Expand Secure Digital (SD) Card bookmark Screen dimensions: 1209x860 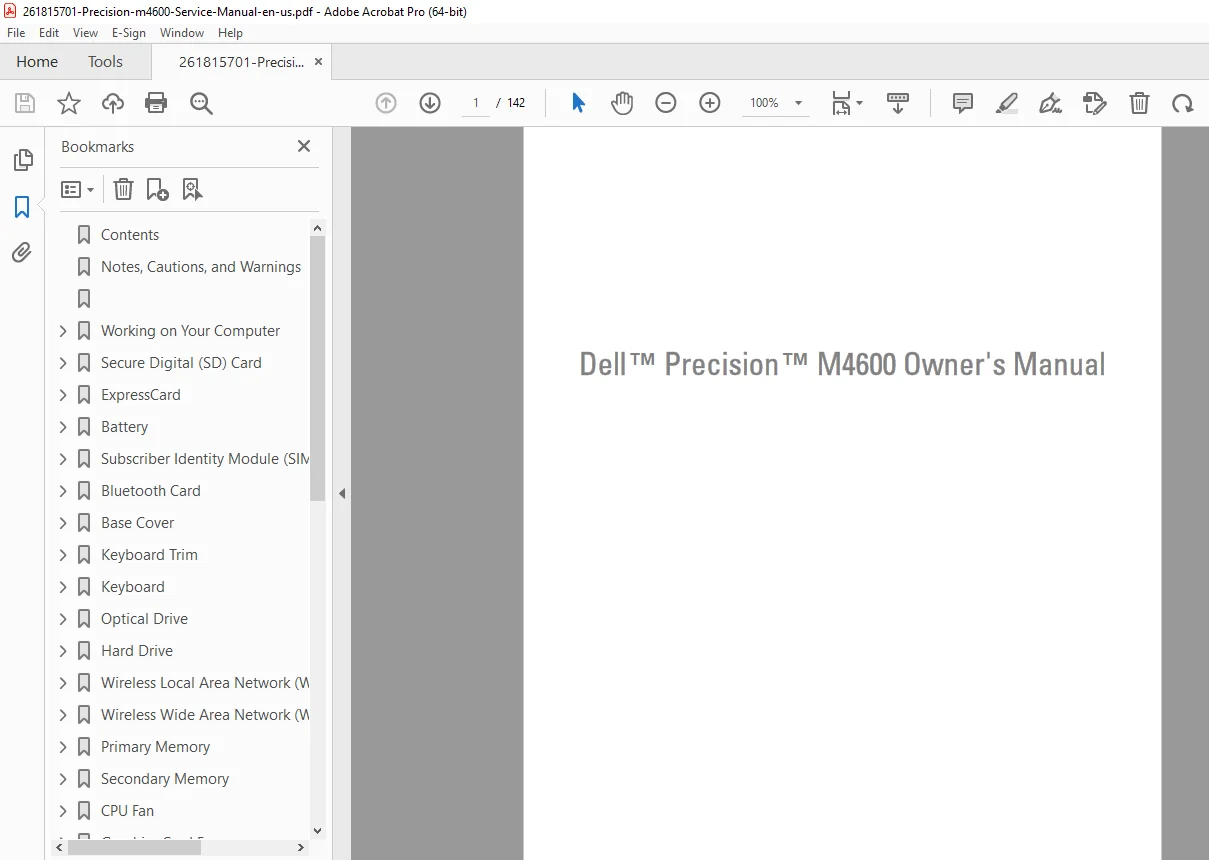click(63, 363)
